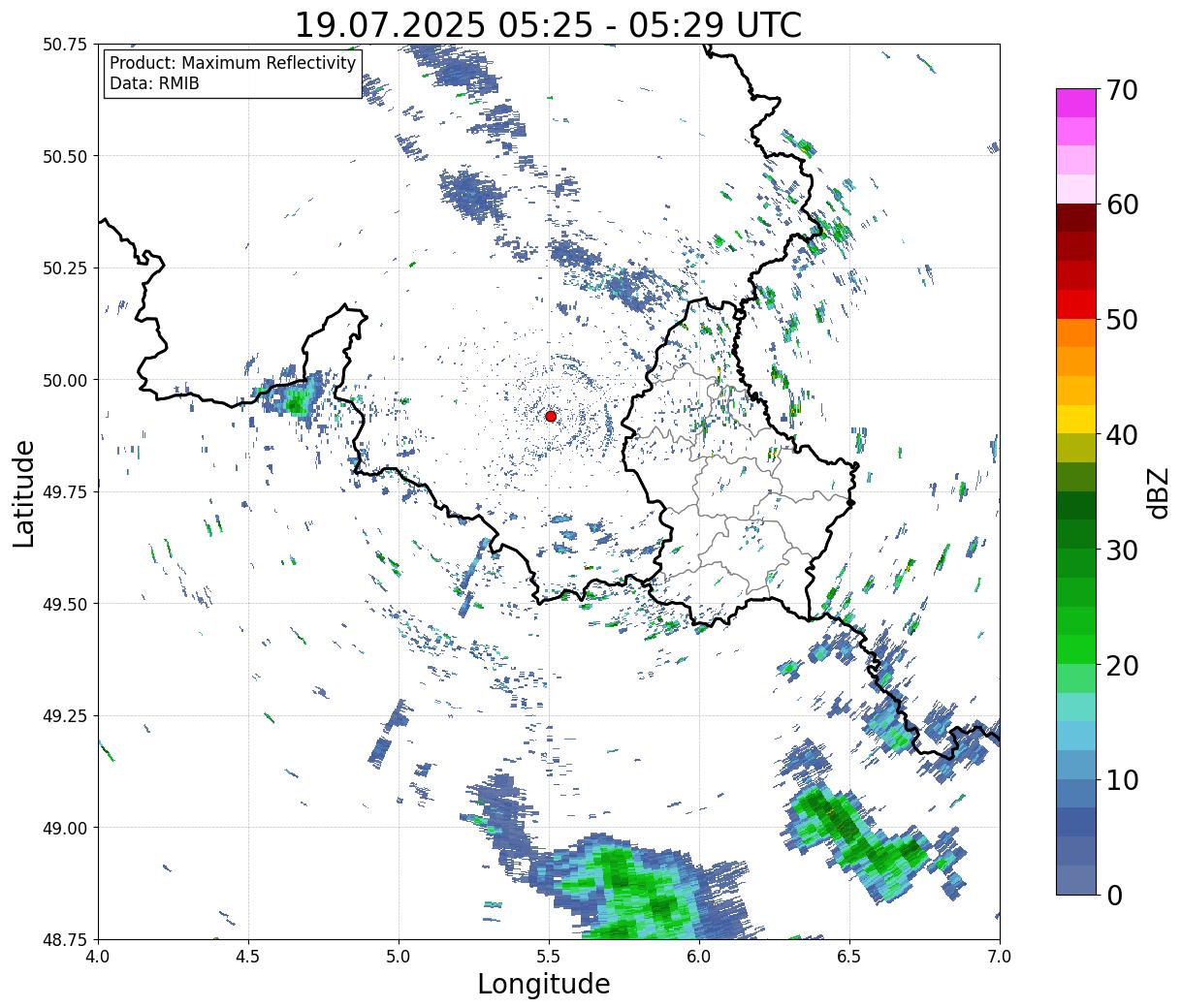Click the latitude tick label '50.25'
Image resolution: width=1182 pixels, height=1008 pixels.
tap(65, 268)
